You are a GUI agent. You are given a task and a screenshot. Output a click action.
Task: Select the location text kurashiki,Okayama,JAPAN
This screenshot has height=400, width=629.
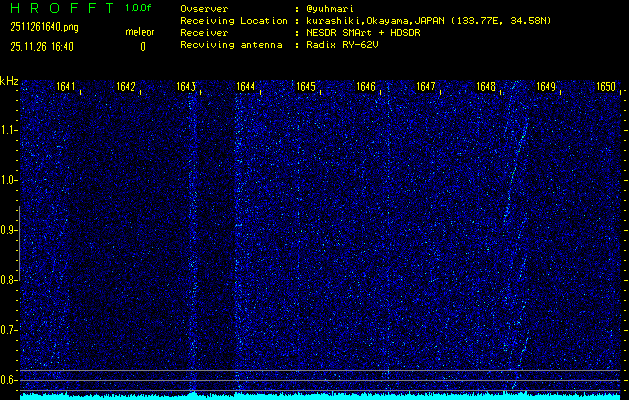pyautogui.click(x=375, y=21)
